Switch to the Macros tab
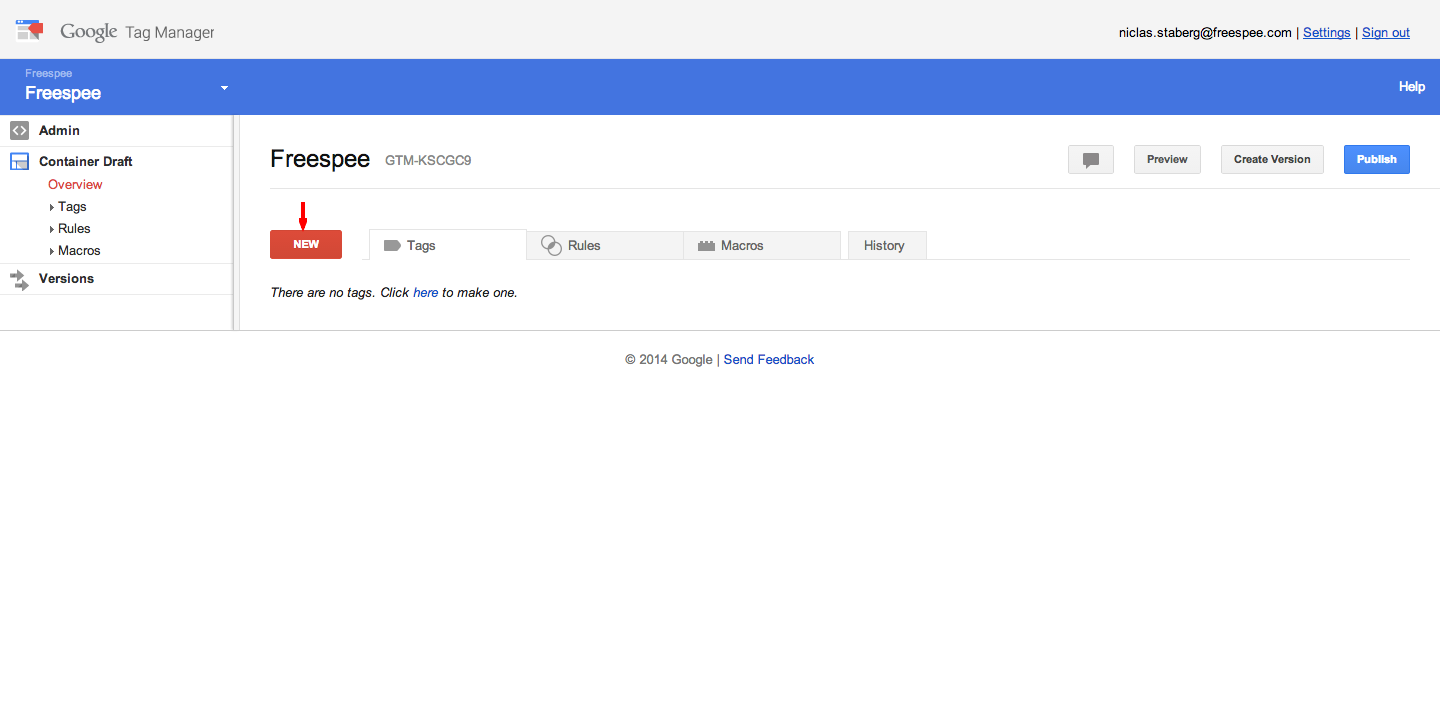Viewport: 1440px width, 718px height. click(762, 245)
